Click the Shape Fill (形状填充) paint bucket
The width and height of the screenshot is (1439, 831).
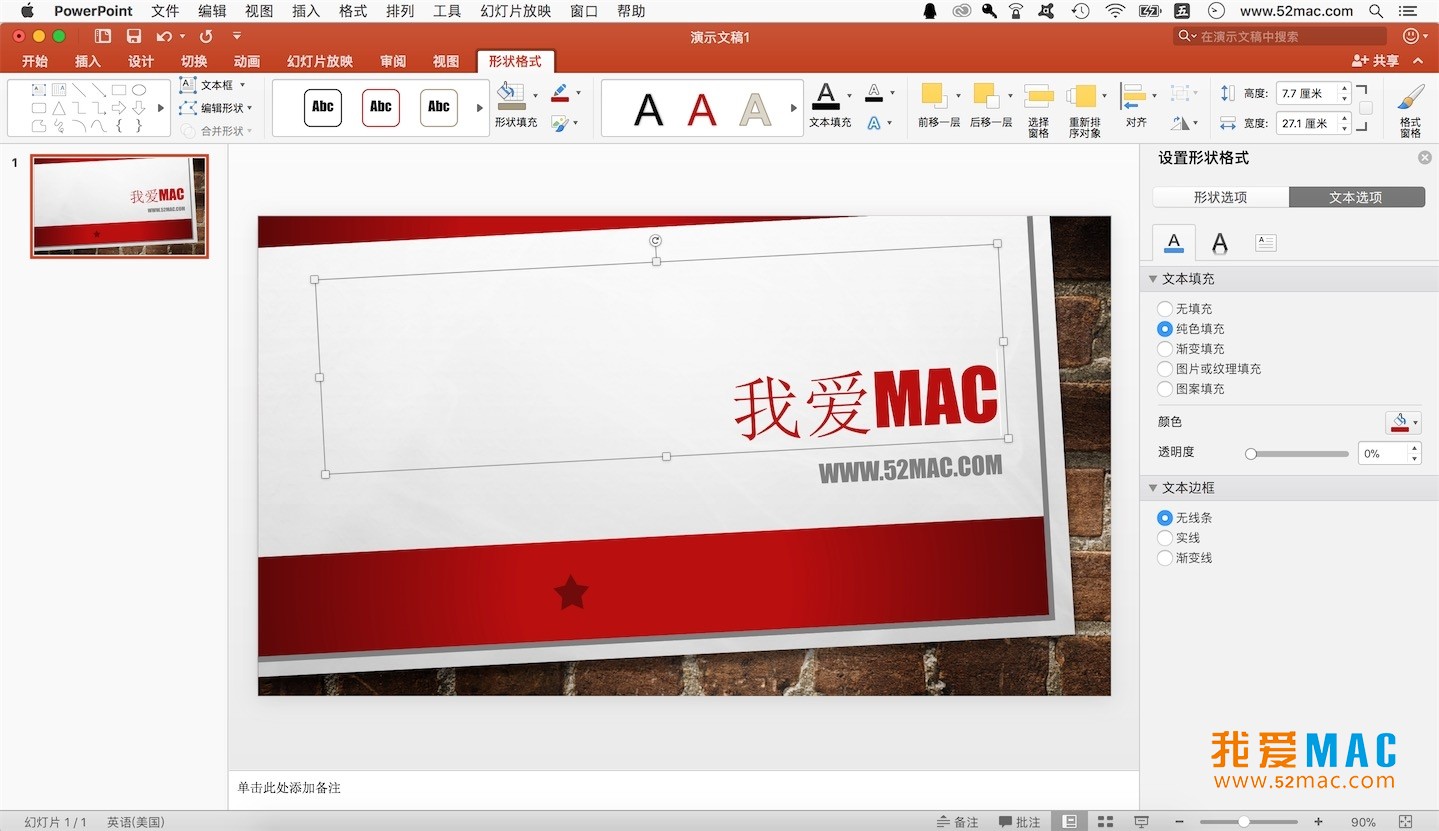point(511,96)
